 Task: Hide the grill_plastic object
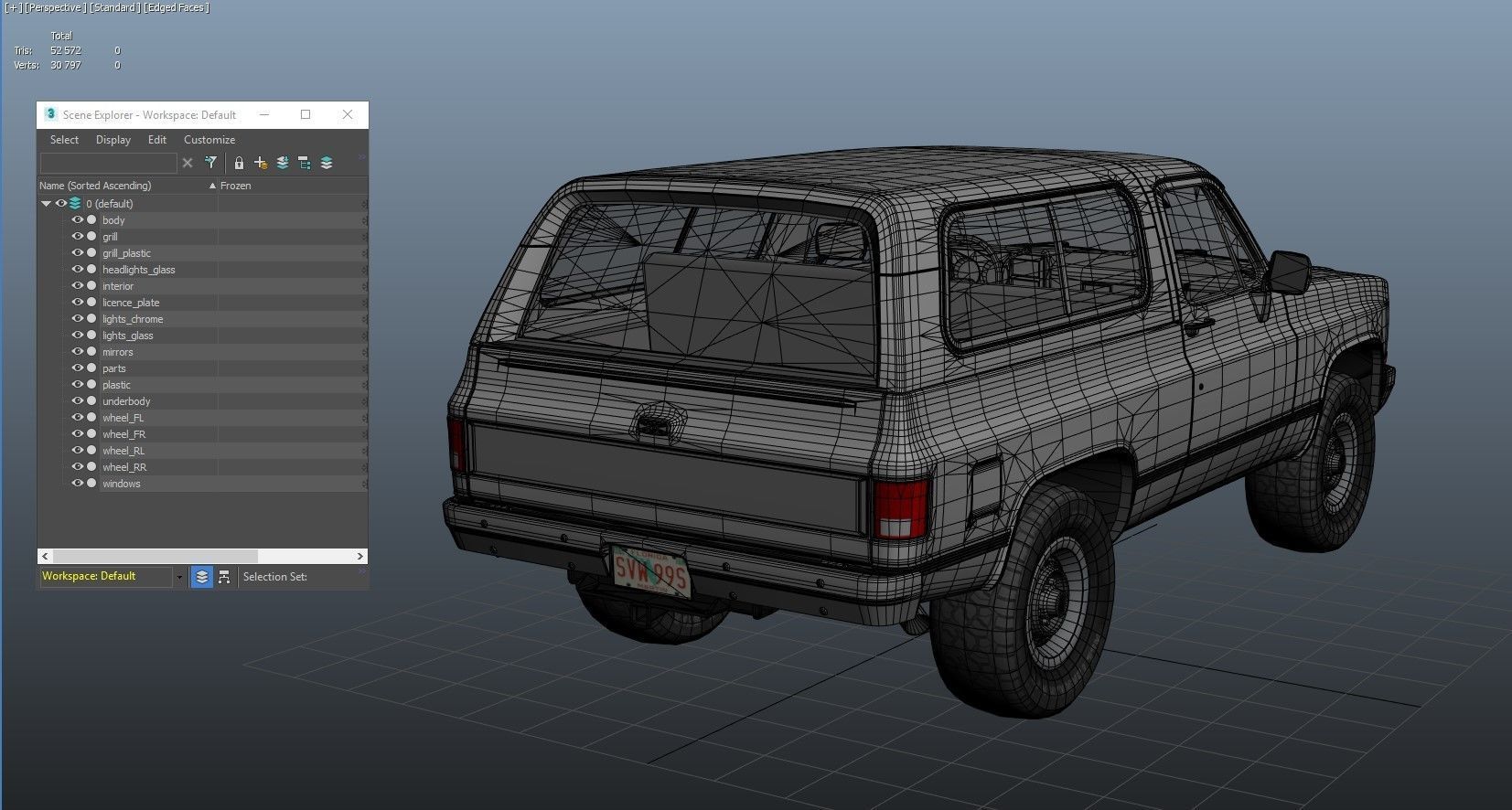(78, 253)
